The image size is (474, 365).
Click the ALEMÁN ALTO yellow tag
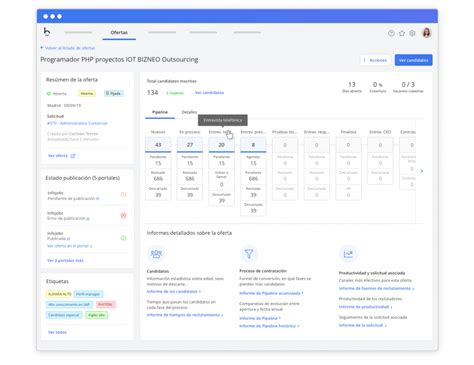tap(59, 294)
